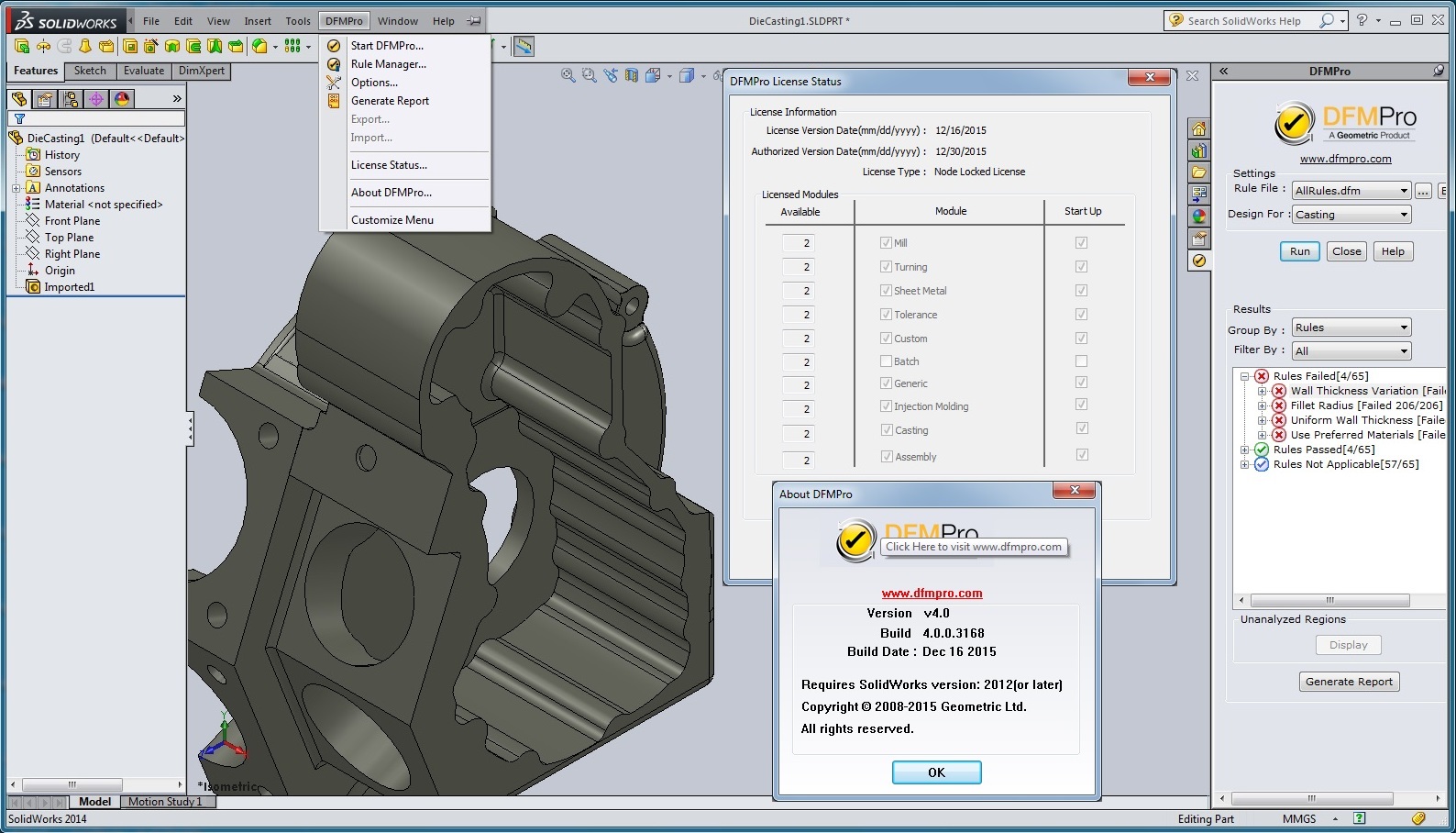Click OK in About DFMPro dialog

[x=936, y=772]
